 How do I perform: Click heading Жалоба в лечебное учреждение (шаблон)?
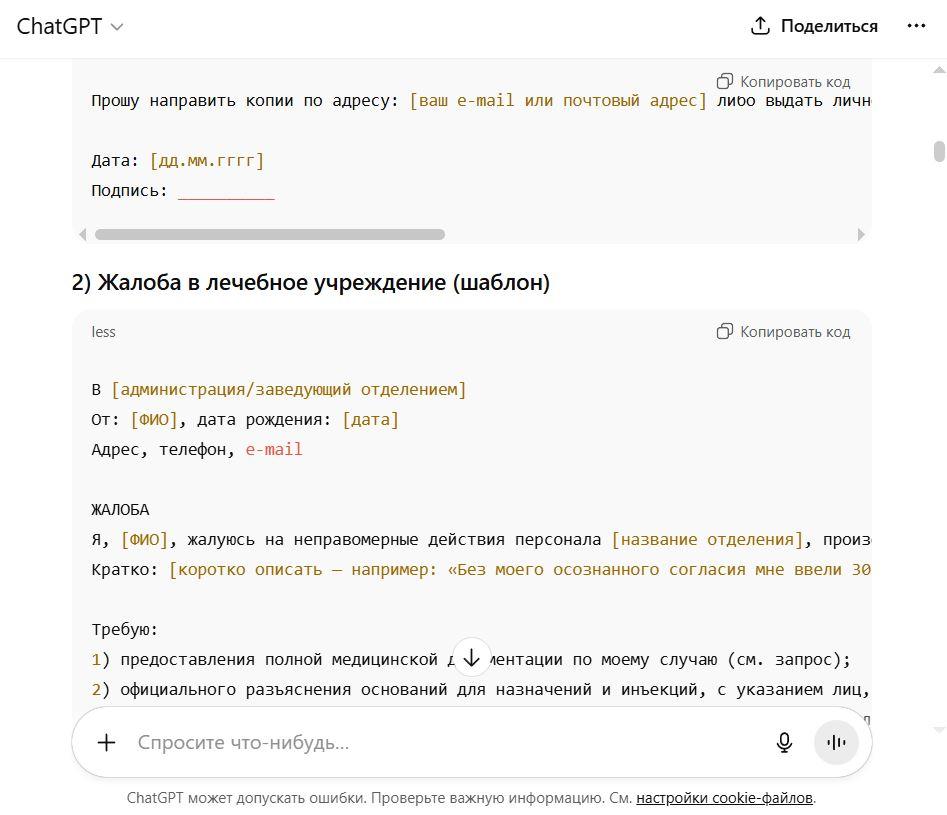tap(310, 282)
